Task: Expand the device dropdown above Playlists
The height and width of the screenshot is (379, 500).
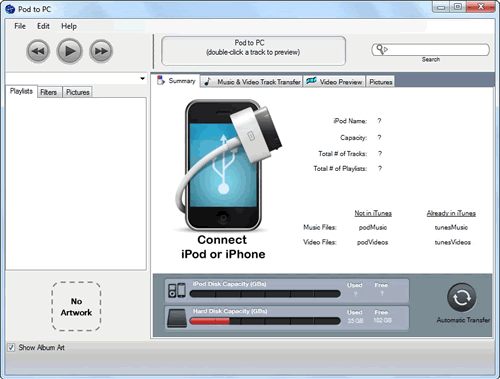Action: point(142,79)
